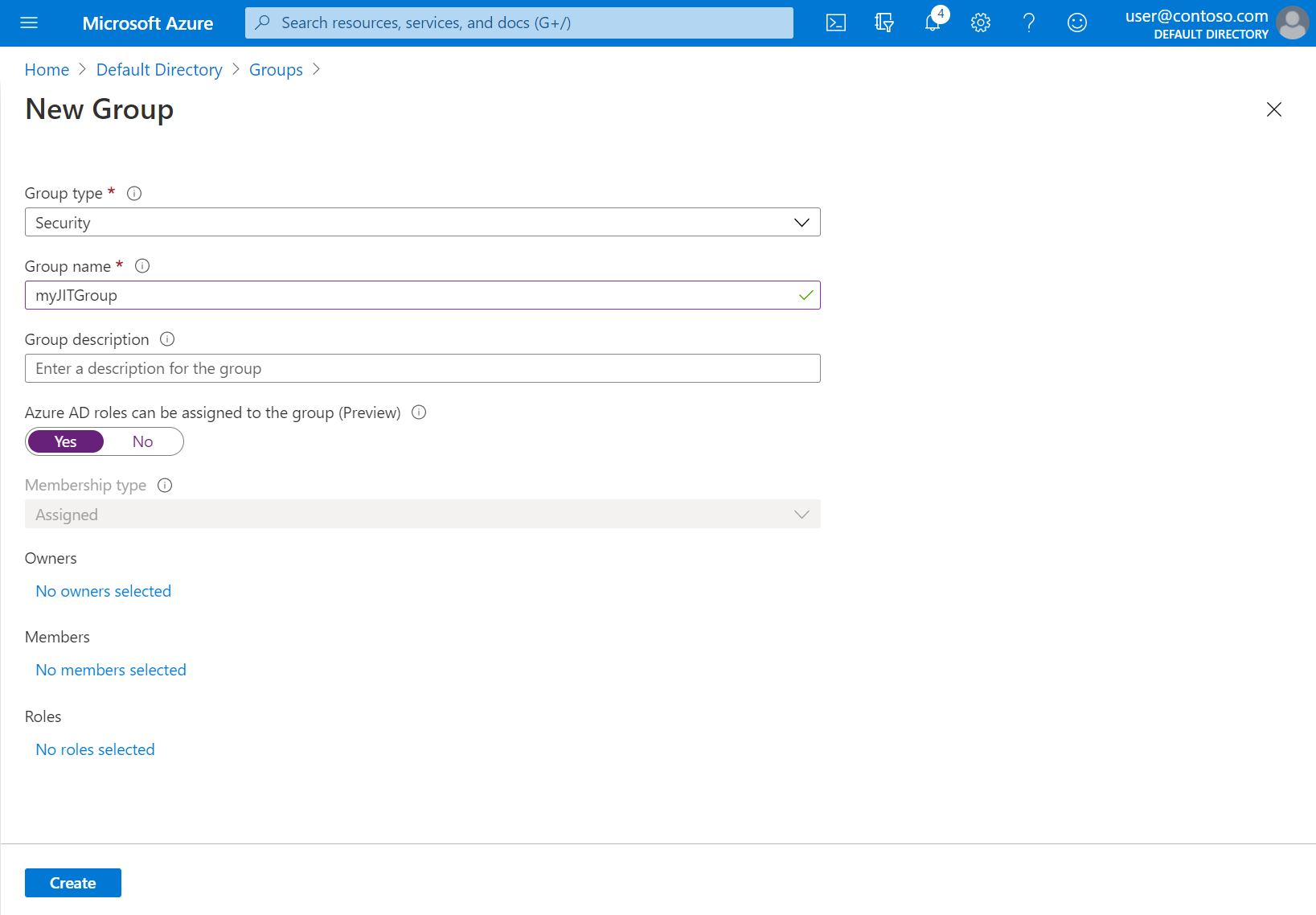Open Cloud Shell from the top bar
The image size is (1316, 915).
tap(835, 23)
